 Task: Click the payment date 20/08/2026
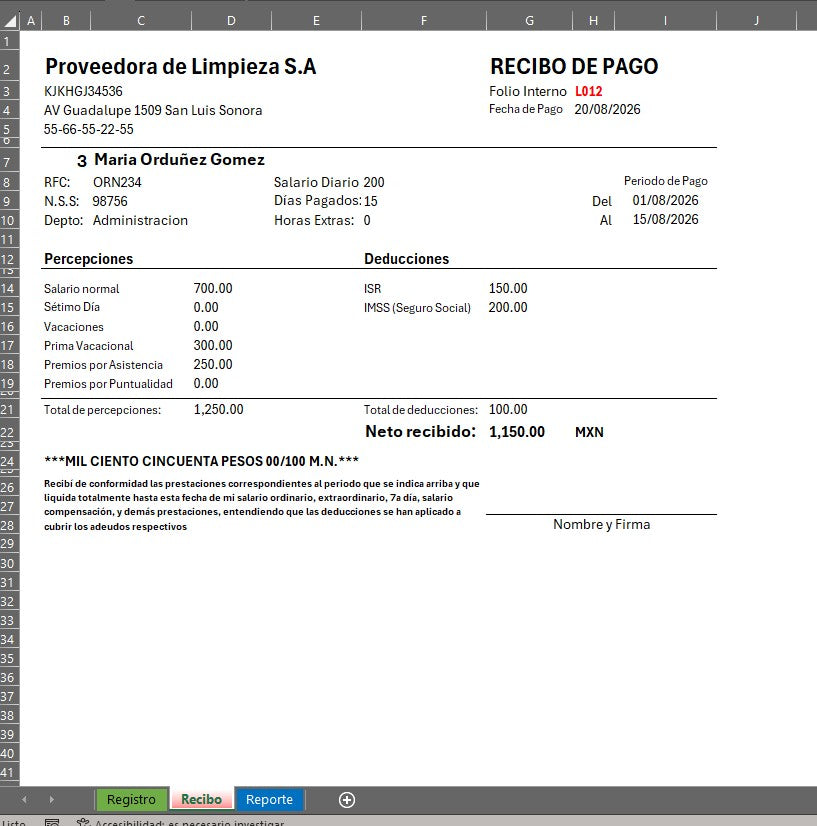tap(607, 109)
